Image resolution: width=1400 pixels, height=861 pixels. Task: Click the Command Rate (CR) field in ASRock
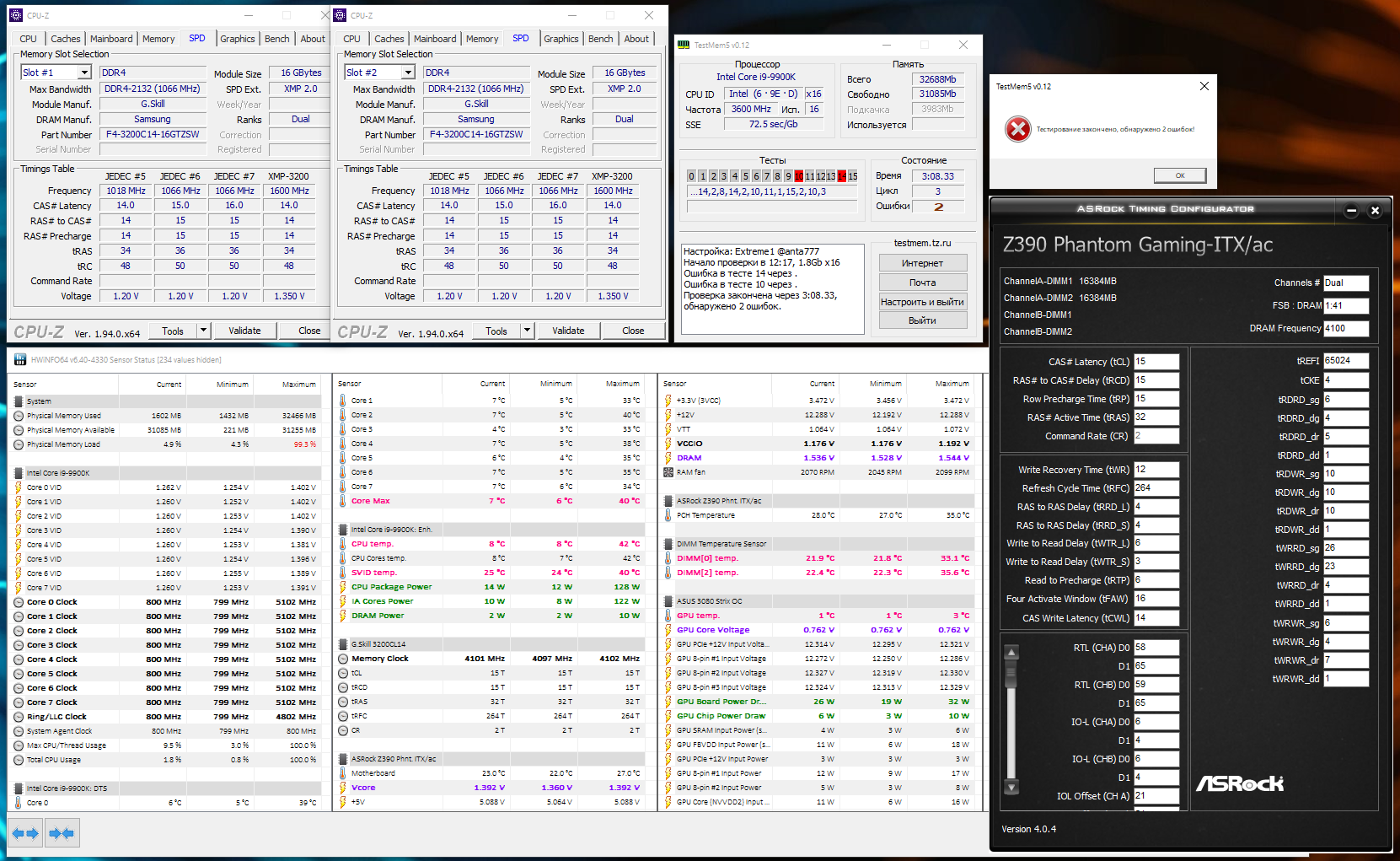coord(1156,436)
